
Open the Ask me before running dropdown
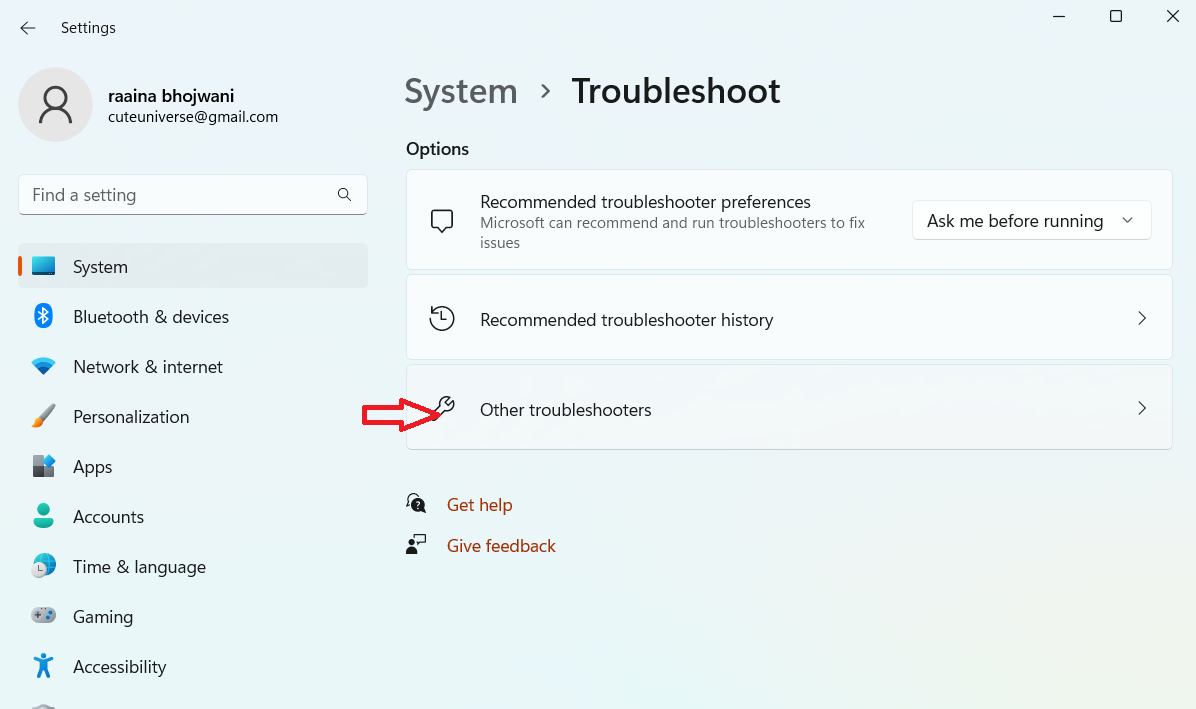tap(1031, 221)
